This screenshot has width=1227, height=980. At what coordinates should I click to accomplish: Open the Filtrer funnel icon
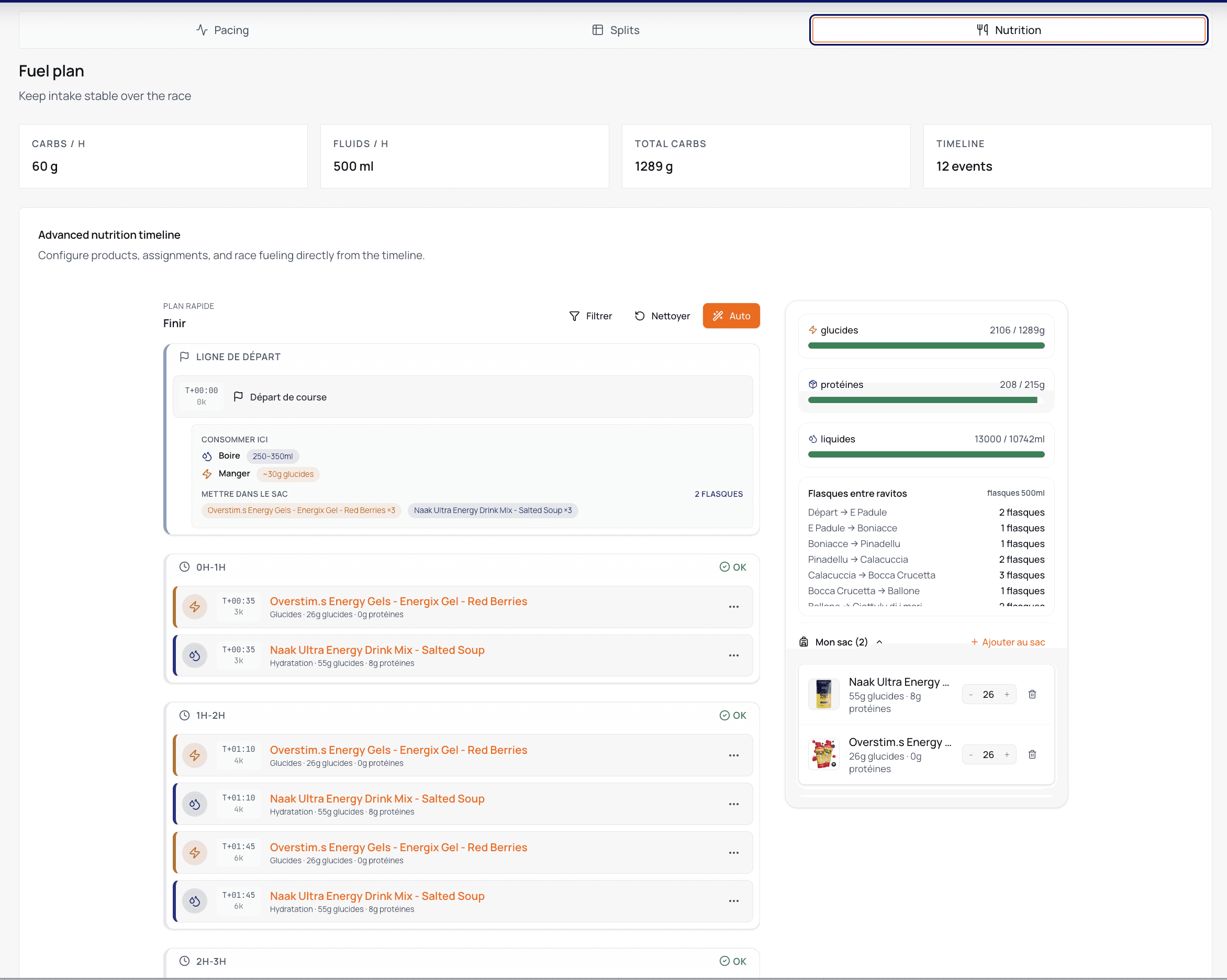(x=575, y=316)
